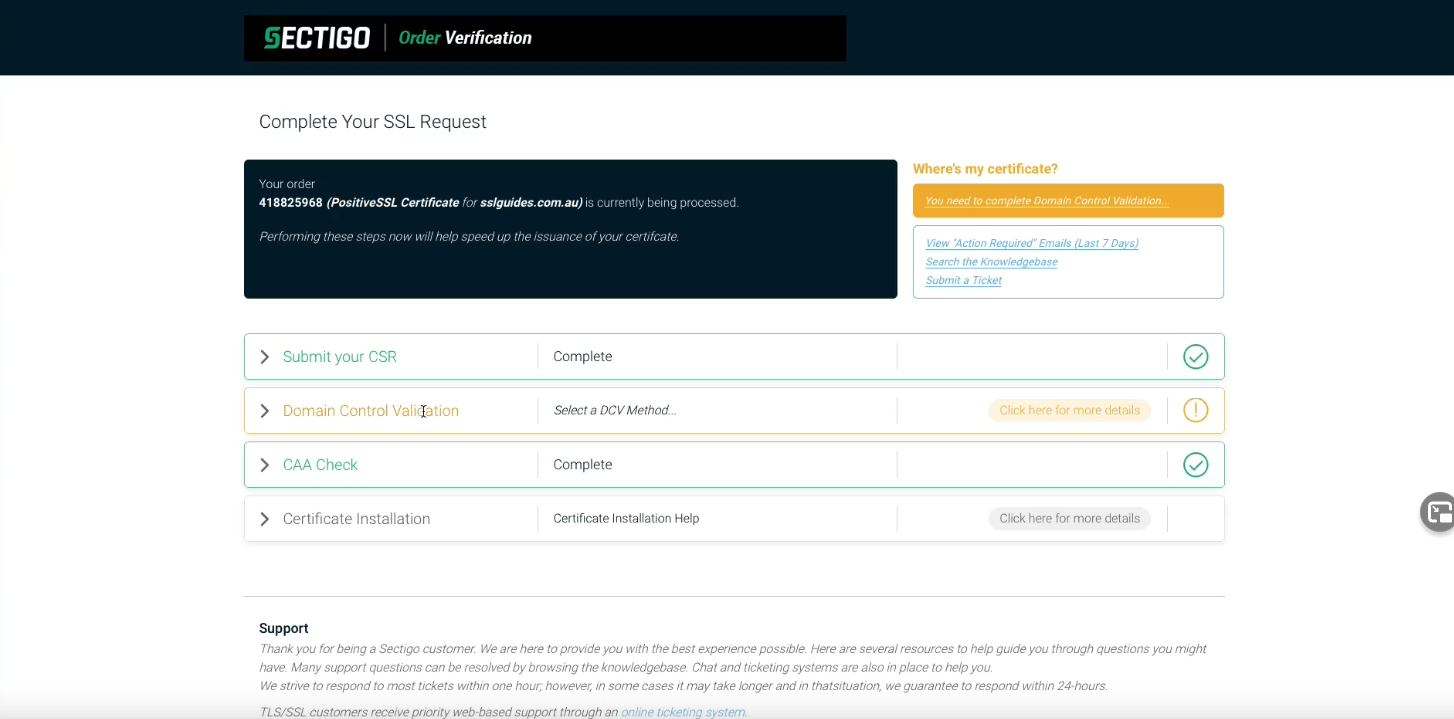Click Submit a Ticket
The height and width of the screenshot is (719, 1454).
[x=963, y=280]
